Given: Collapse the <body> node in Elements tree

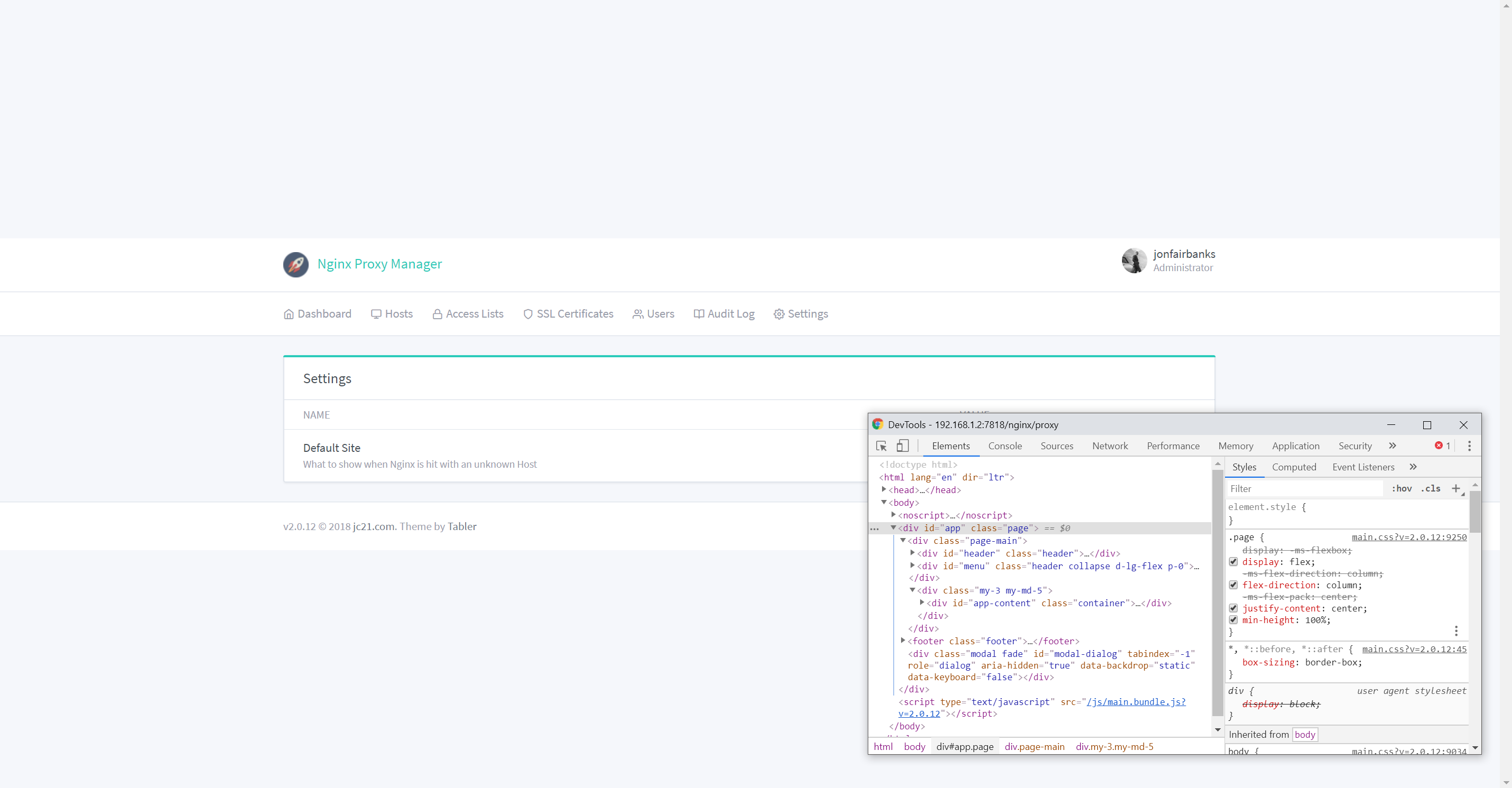Looking at the screenshot, I should pos(885,503).
